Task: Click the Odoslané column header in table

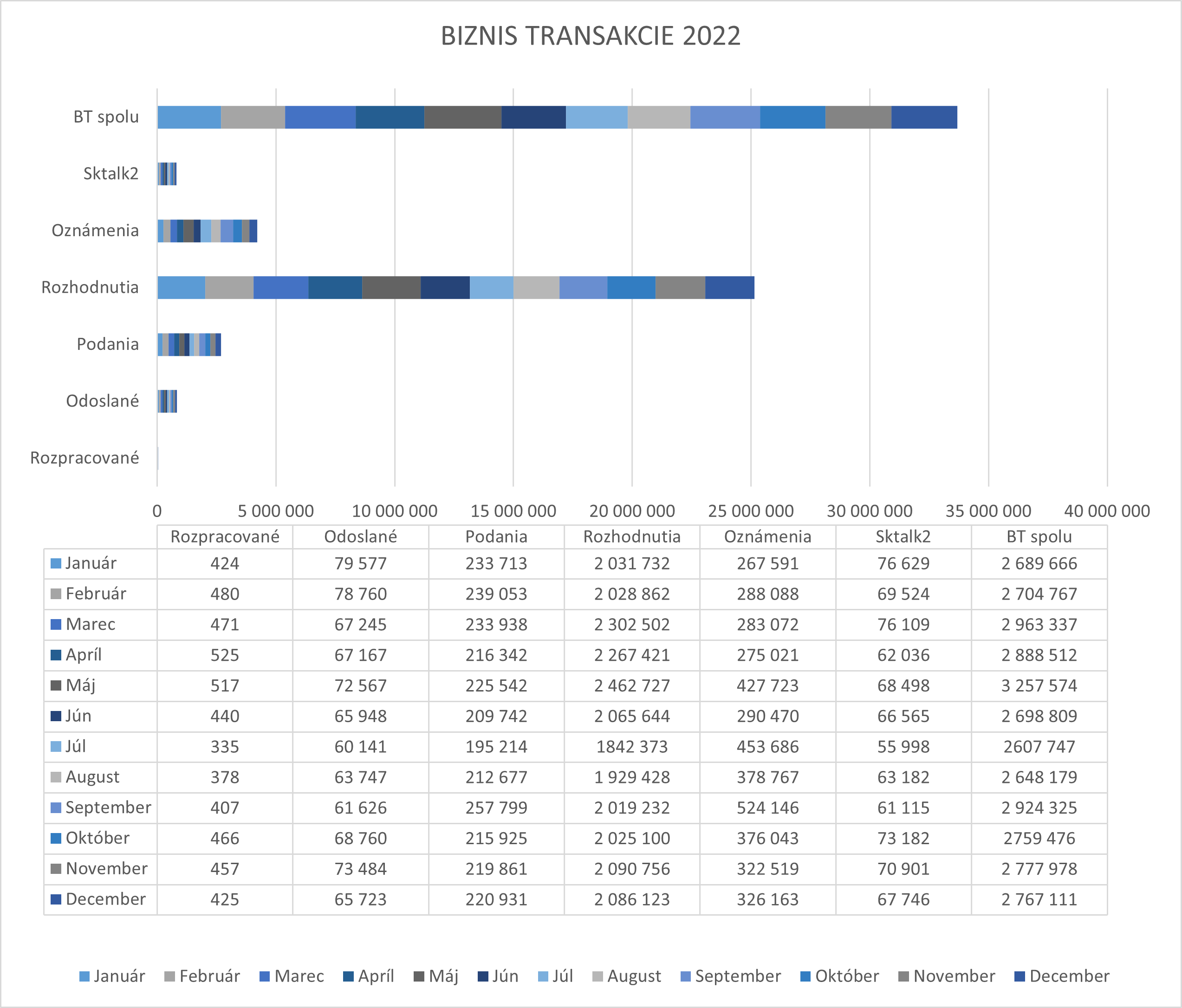Action: coord(361,537)
